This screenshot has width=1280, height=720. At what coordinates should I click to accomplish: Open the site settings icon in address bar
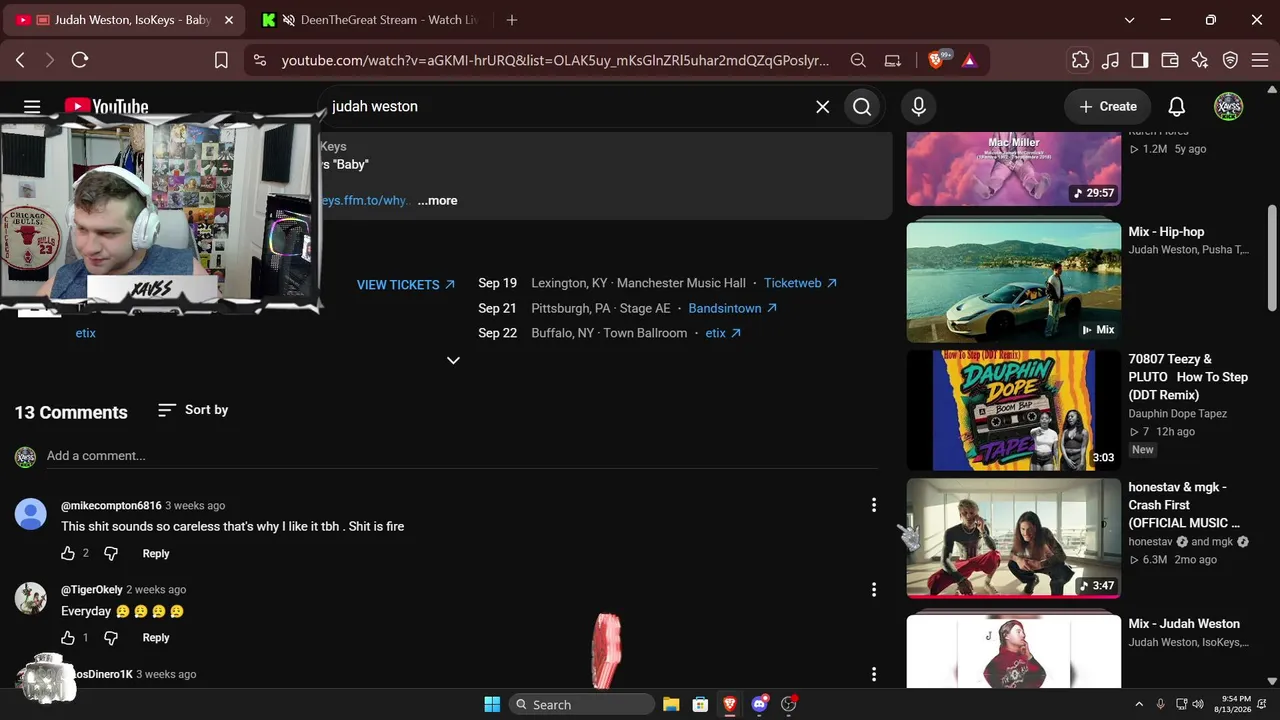260,60
